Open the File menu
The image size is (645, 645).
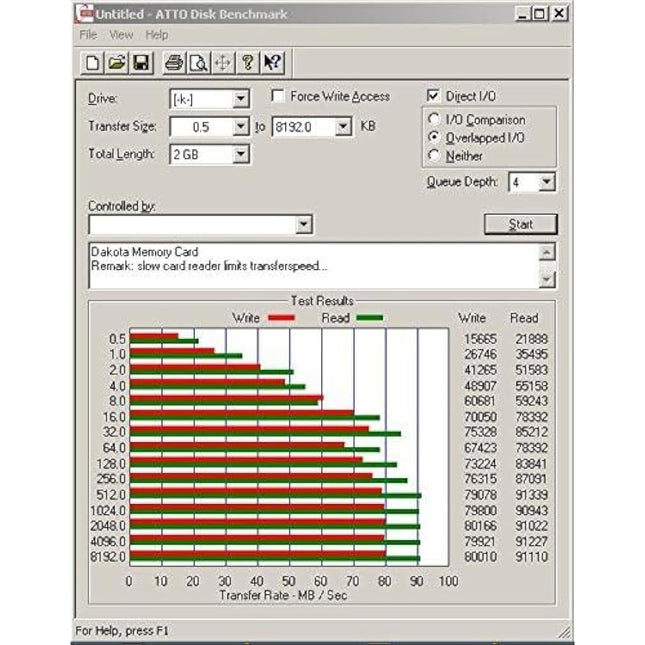88,35
